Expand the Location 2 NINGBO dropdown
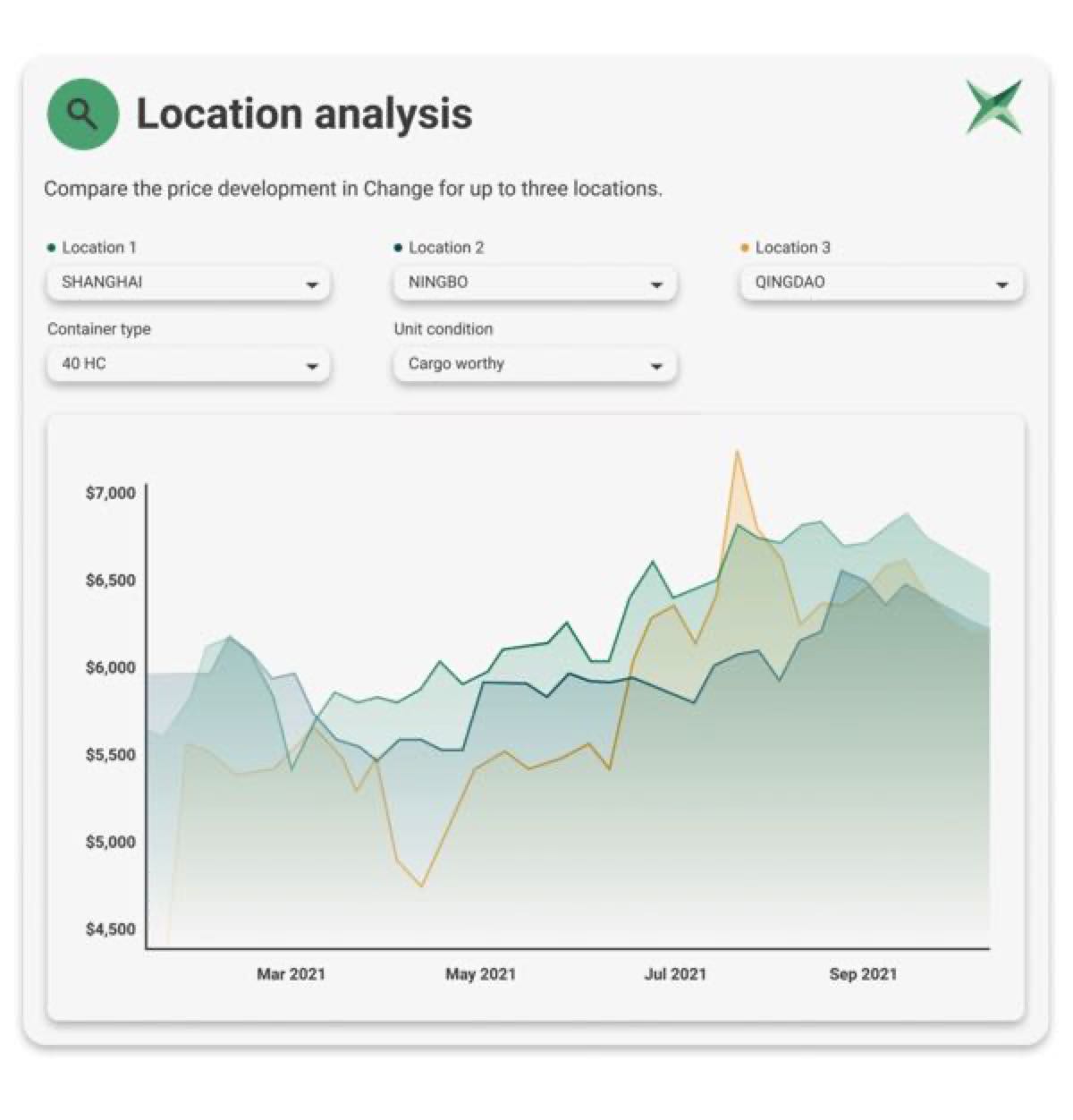 (x=535, y=283)
